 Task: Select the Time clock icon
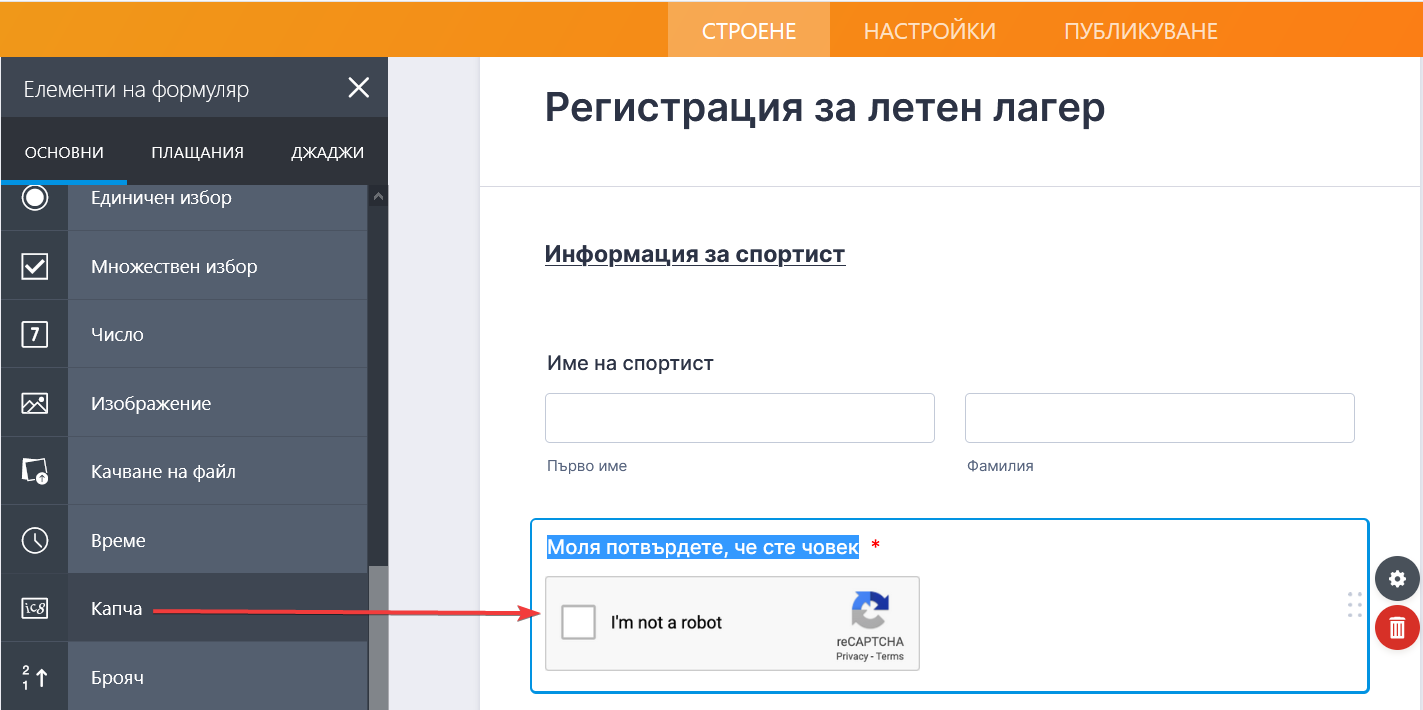click(x=35, y=540)
